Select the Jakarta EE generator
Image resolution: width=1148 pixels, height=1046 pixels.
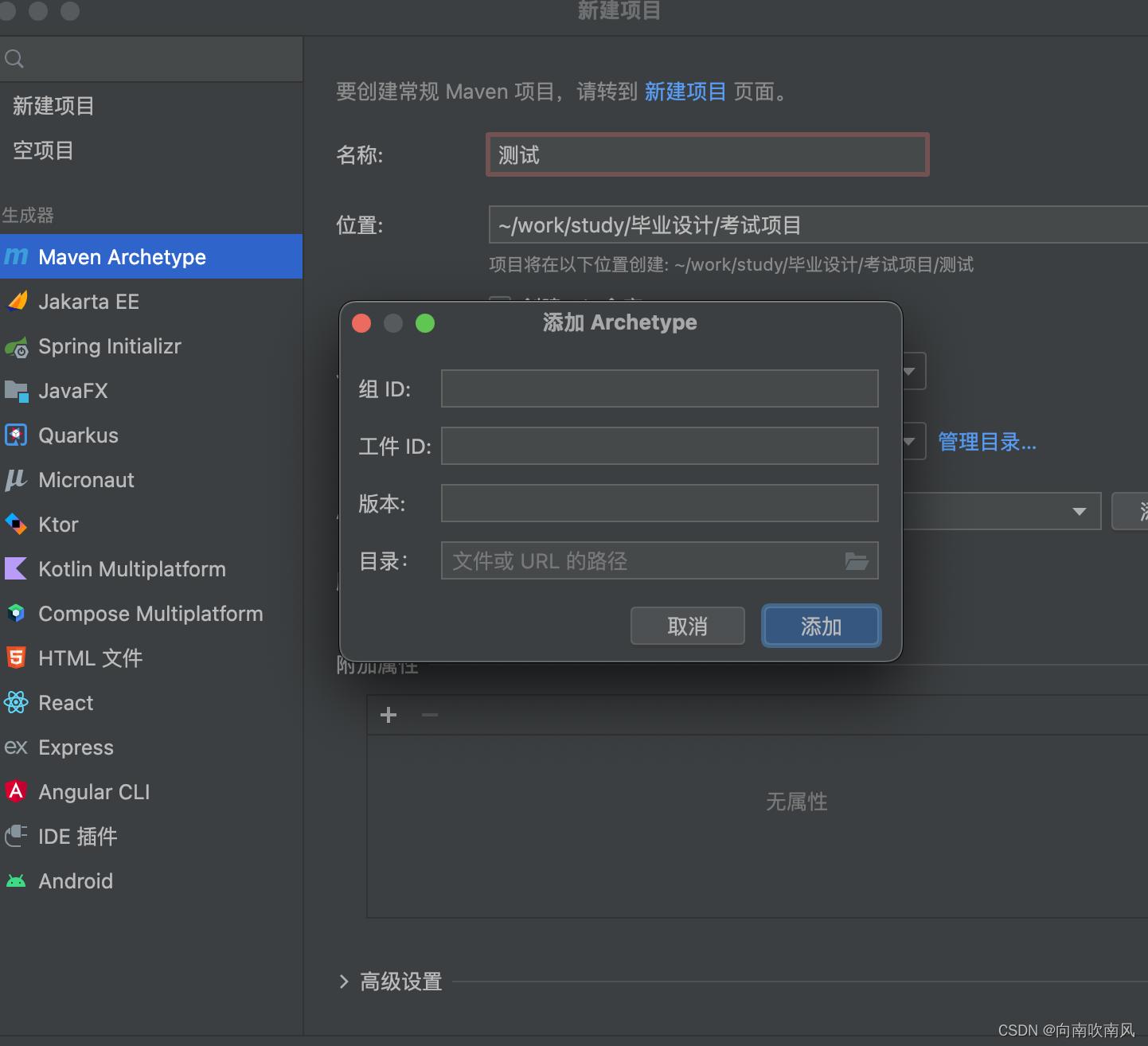[88, 301]
